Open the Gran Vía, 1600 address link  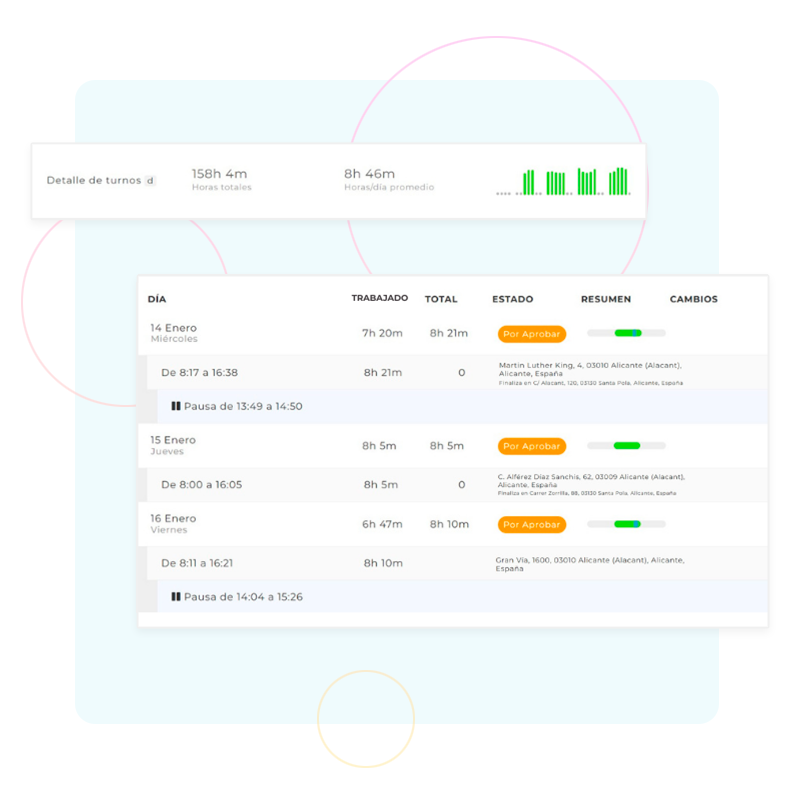click(x=589, y=564)
